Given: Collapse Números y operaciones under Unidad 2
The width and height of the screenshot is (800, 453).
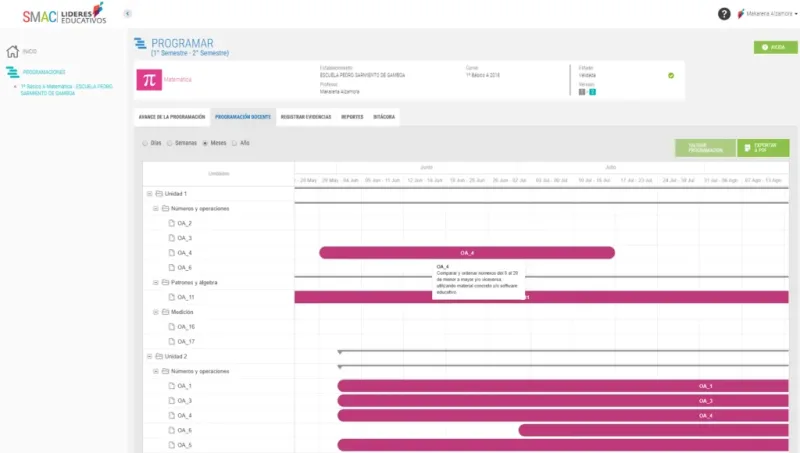Looking at the screenshot, I should pyautogui.click(x=156, y=371).
